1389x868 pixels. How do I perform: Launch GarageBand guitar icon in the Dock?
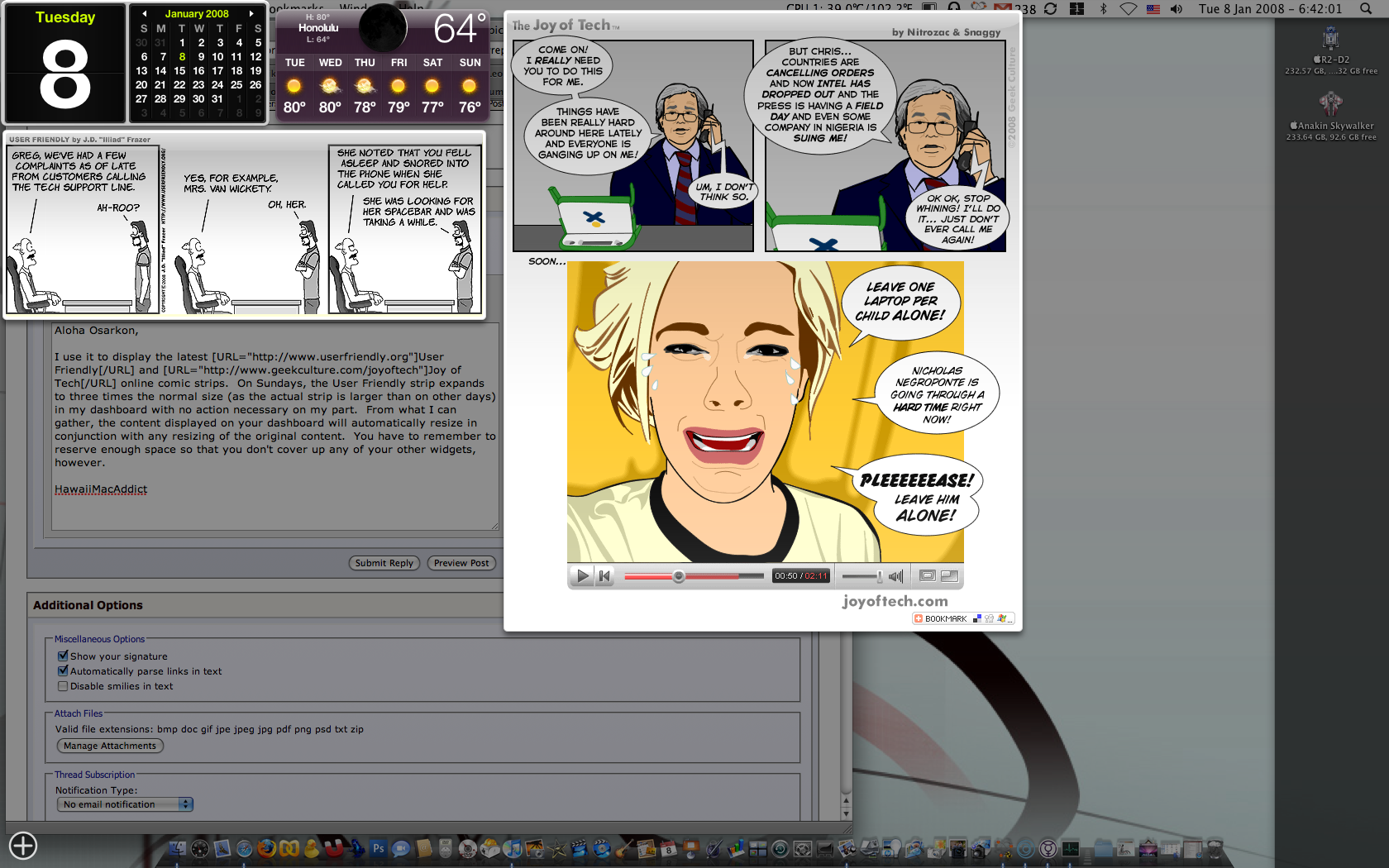click(x=624, y=849)
